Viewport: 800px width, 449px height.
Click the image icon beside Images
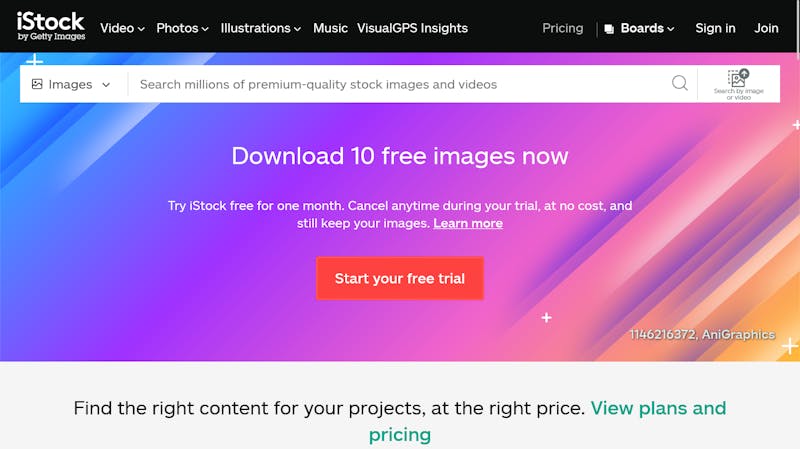[37, 84]
